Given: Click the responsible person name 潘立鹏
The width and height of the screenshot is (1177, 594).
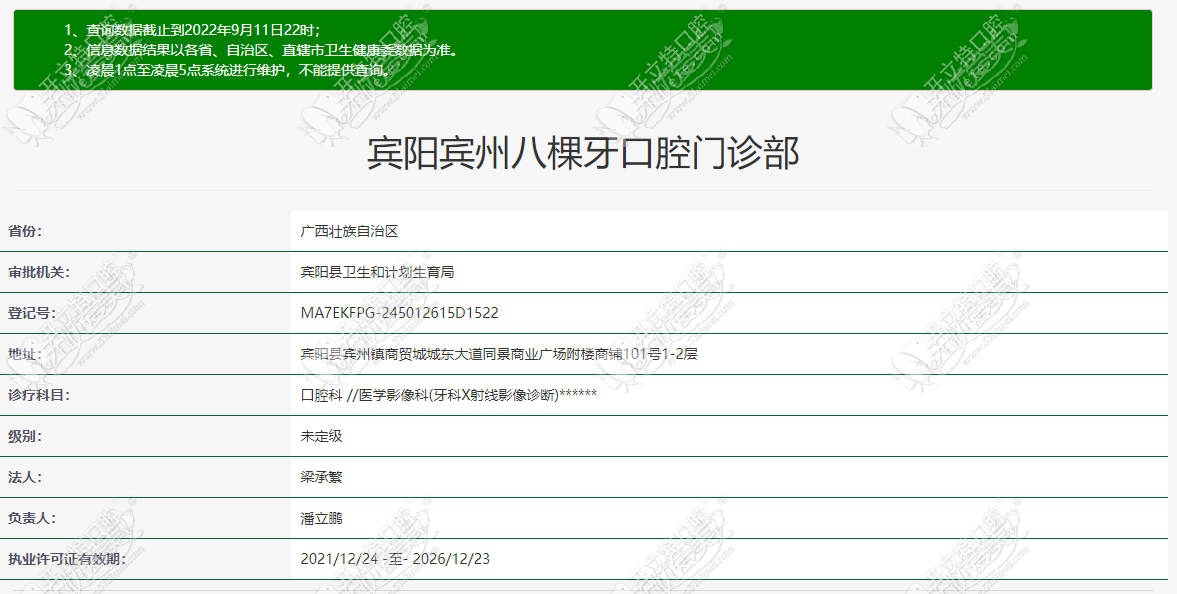Looking at the screenshot, I should [x=321, y=518].
